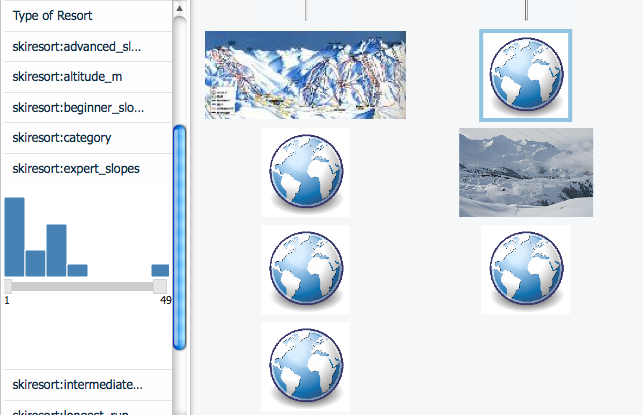Click the isolated histogram bar near value 49

160,270
